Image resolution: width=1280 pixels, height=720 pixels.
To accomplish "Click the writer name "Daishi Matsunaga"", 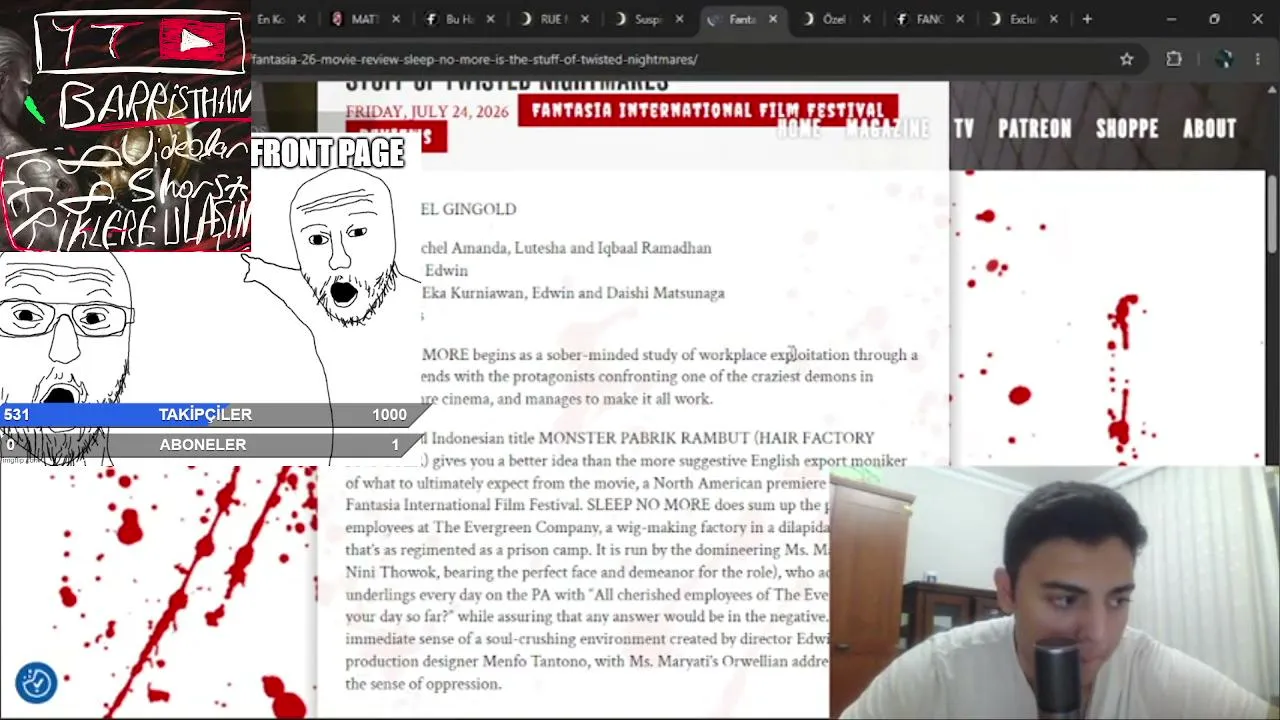I will 666,293.
